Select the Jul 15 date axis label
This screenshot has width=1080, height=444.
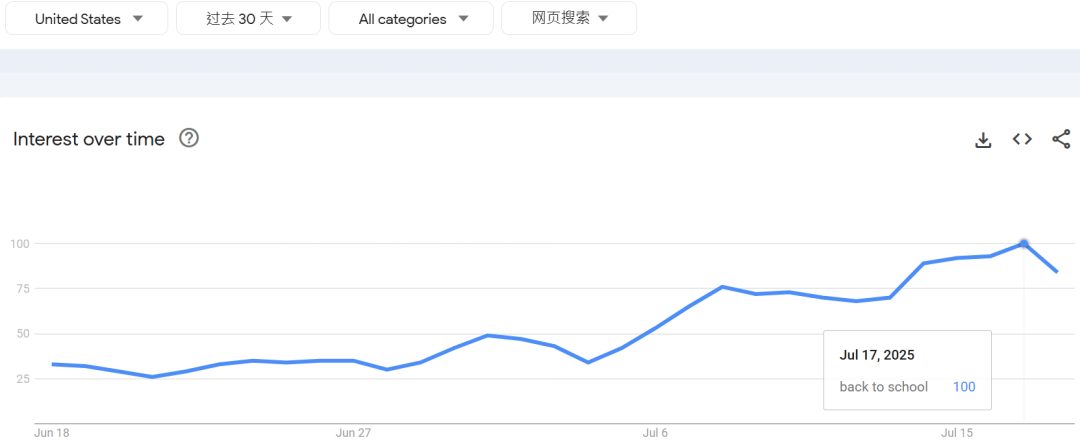pos(957,433)
